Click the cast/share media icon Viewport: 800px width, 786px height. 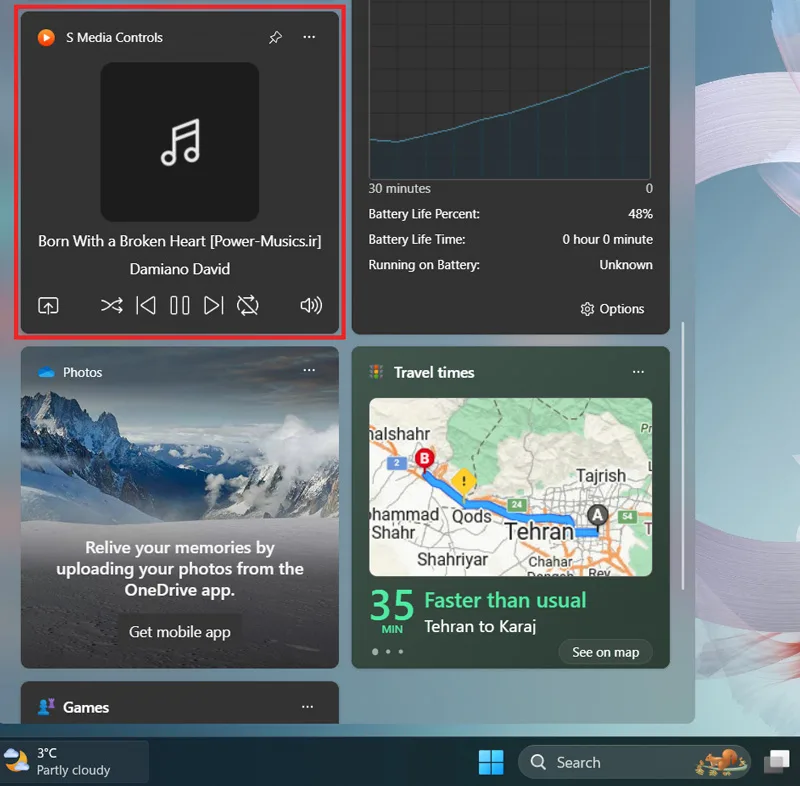[x=48, y=306]
